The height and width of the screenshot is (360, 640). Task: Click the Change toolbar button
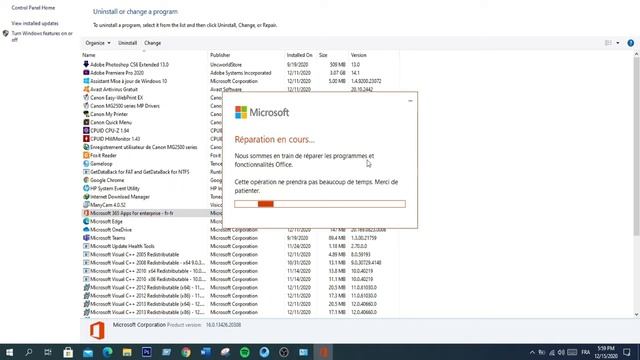click(x=152, y=43)
